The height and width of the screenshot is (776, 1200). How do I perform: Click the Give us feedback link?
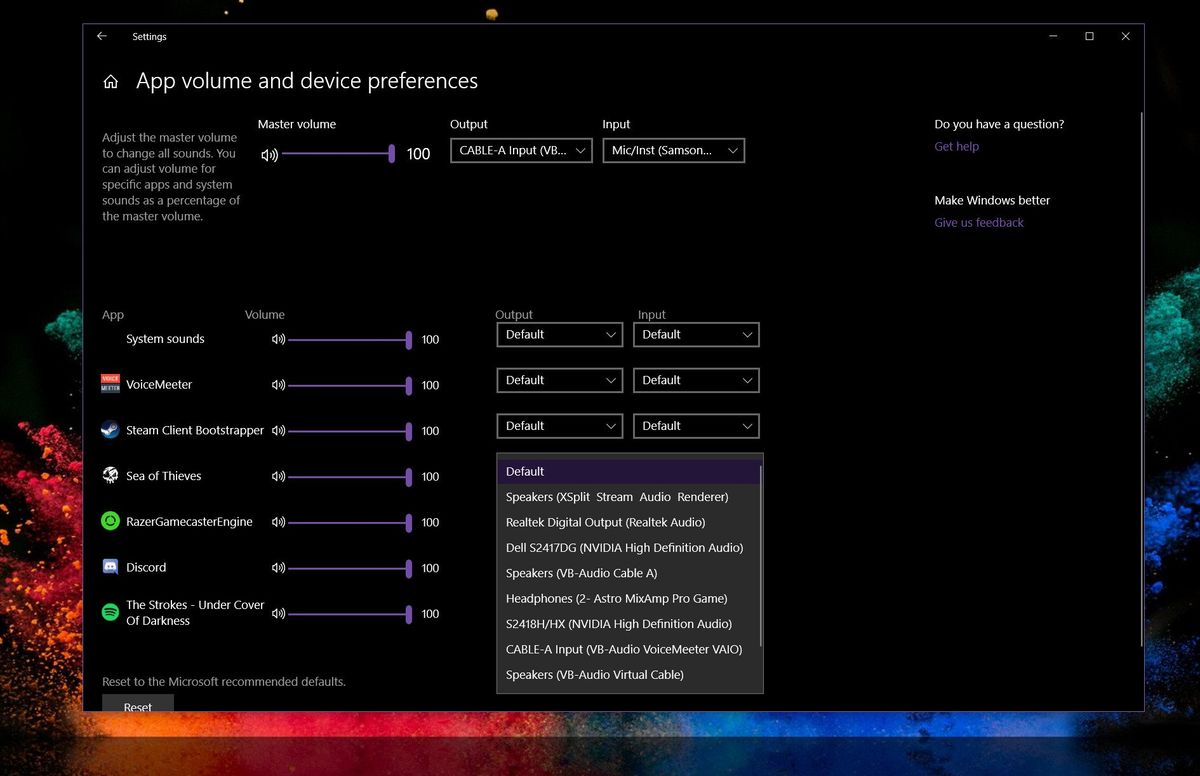[978, 222]
